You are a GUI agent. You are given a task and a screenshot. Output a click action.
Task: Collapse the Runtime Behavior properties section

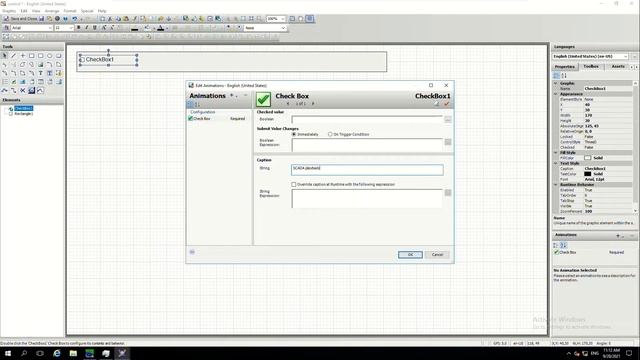pyautogui.click(x=556, y=184)
